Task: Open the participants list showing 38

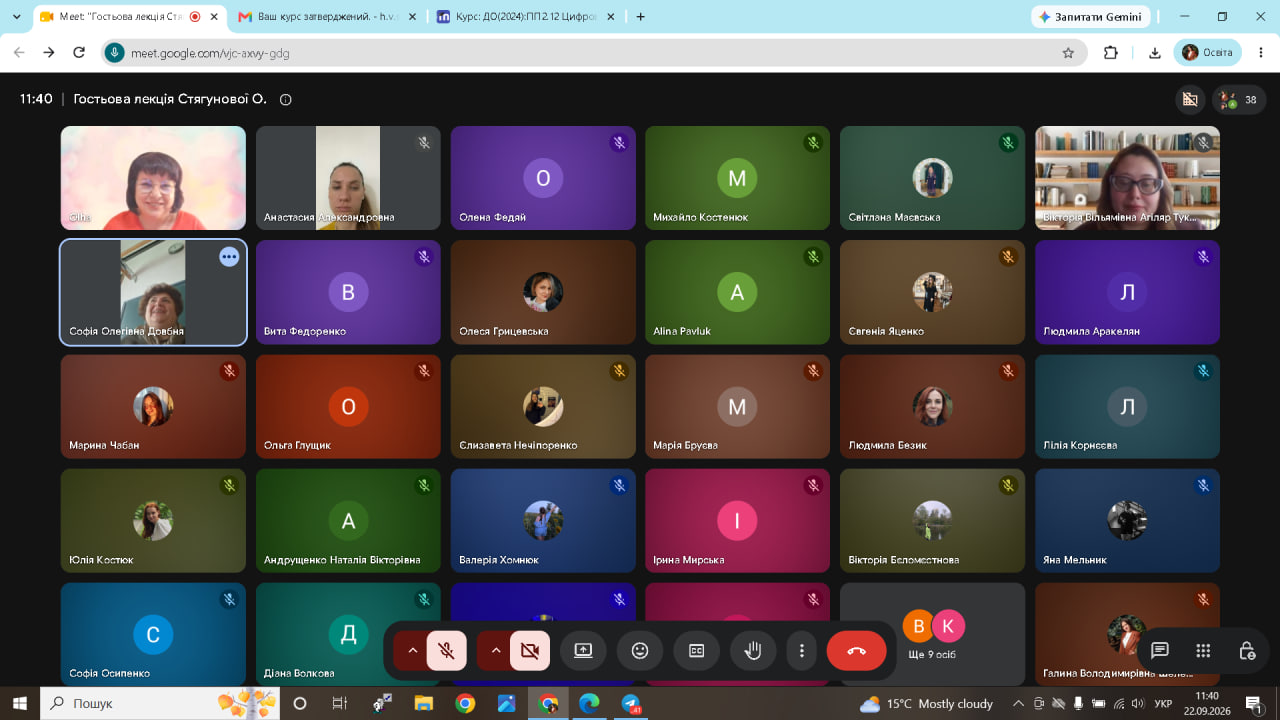Action: click(1240, 100)
